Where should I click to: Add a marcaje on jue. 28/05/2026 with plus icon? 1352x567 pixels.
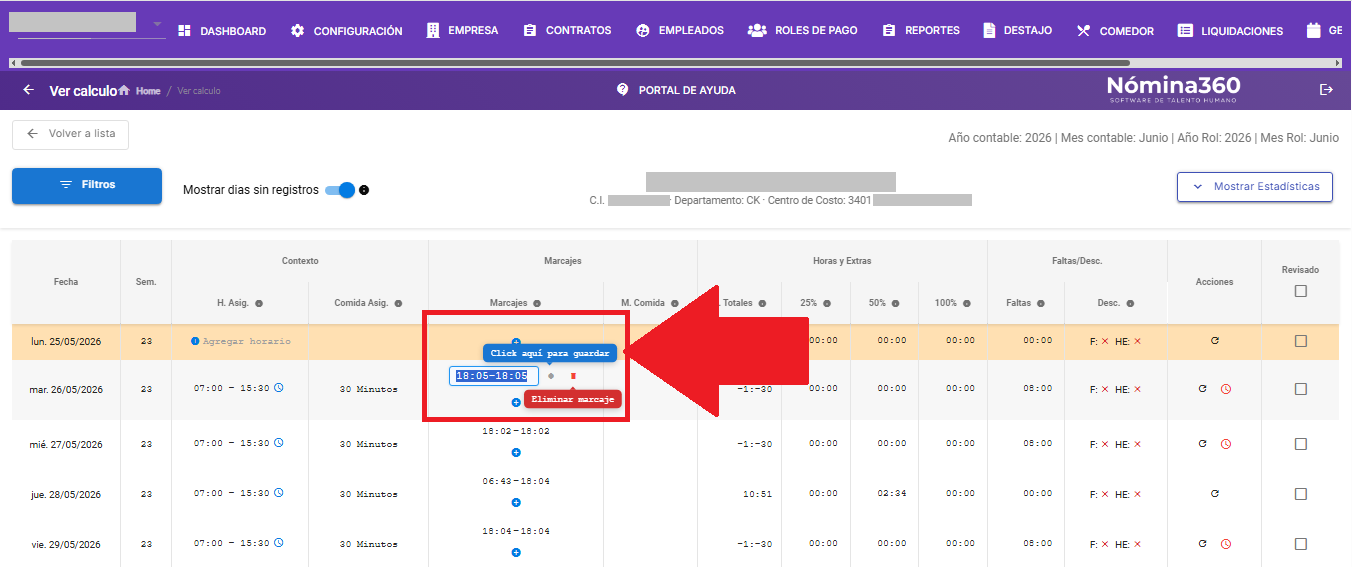coord(516,503)
